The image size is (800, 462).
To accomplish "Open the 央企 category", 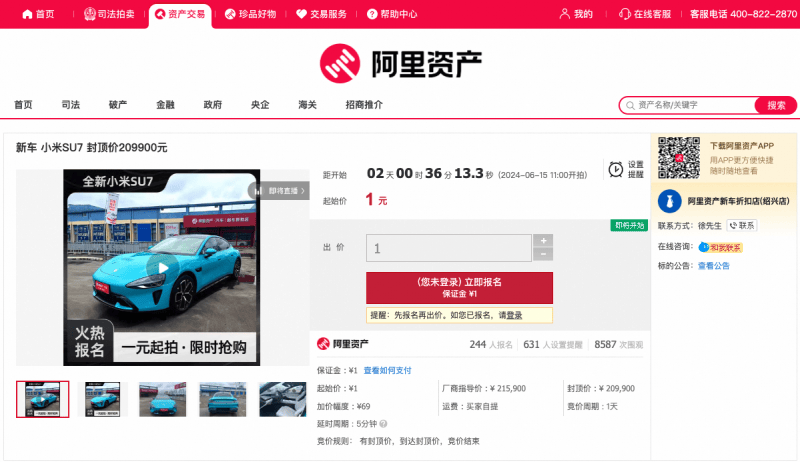I will pos(260,105).
